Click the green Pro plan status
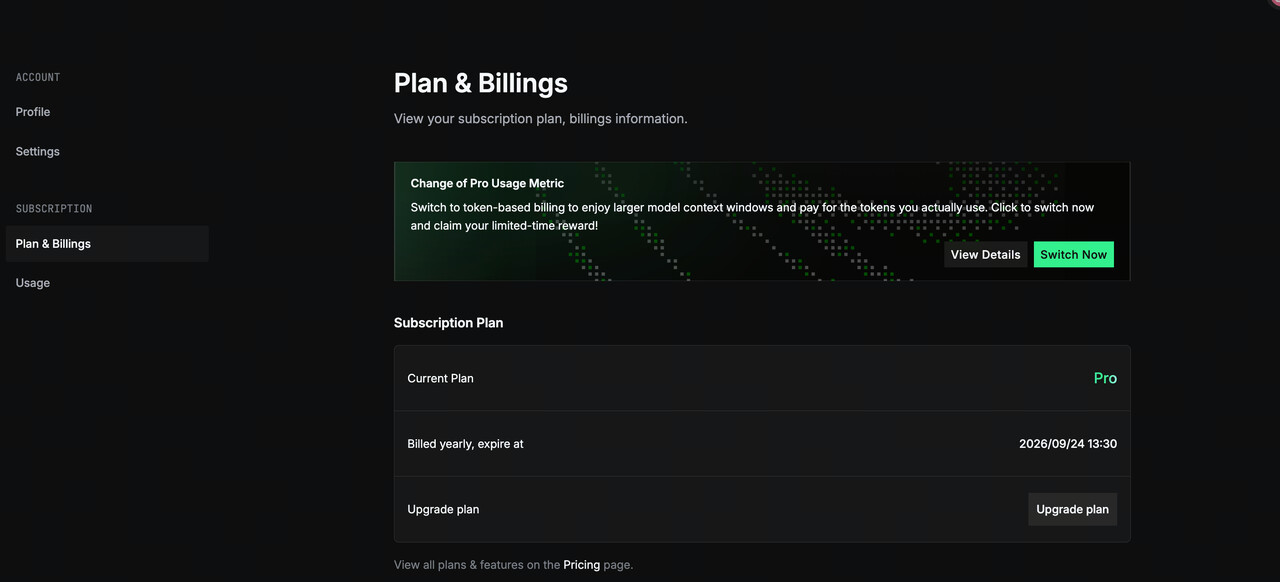The image size is (1280, 582). 1105,379
